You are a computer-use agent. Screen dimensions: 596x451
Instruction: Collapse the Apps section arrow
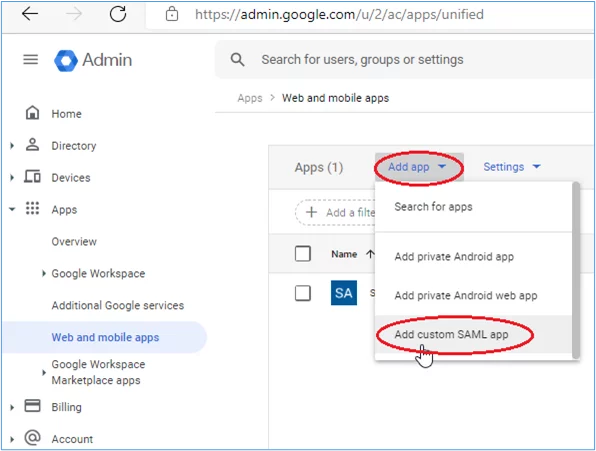(12, 209)
